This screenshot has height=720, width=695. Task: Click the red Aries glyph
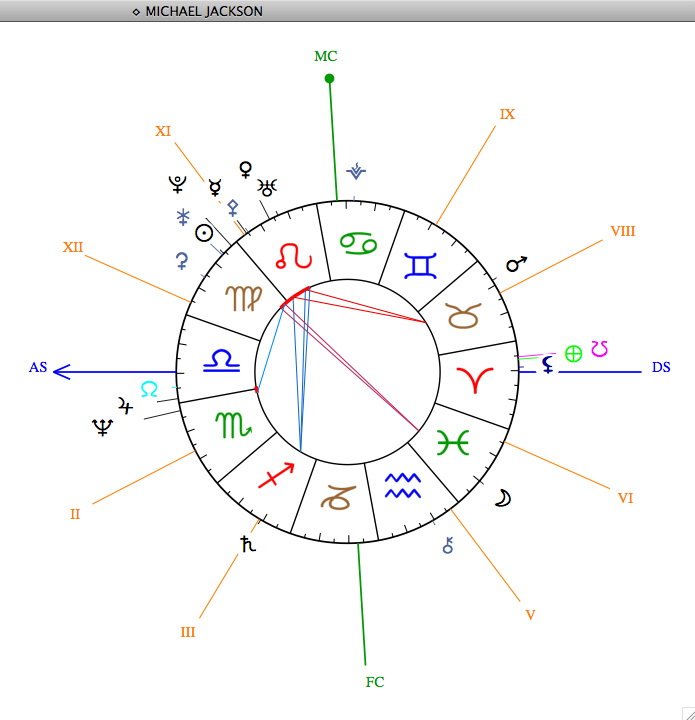475,380
